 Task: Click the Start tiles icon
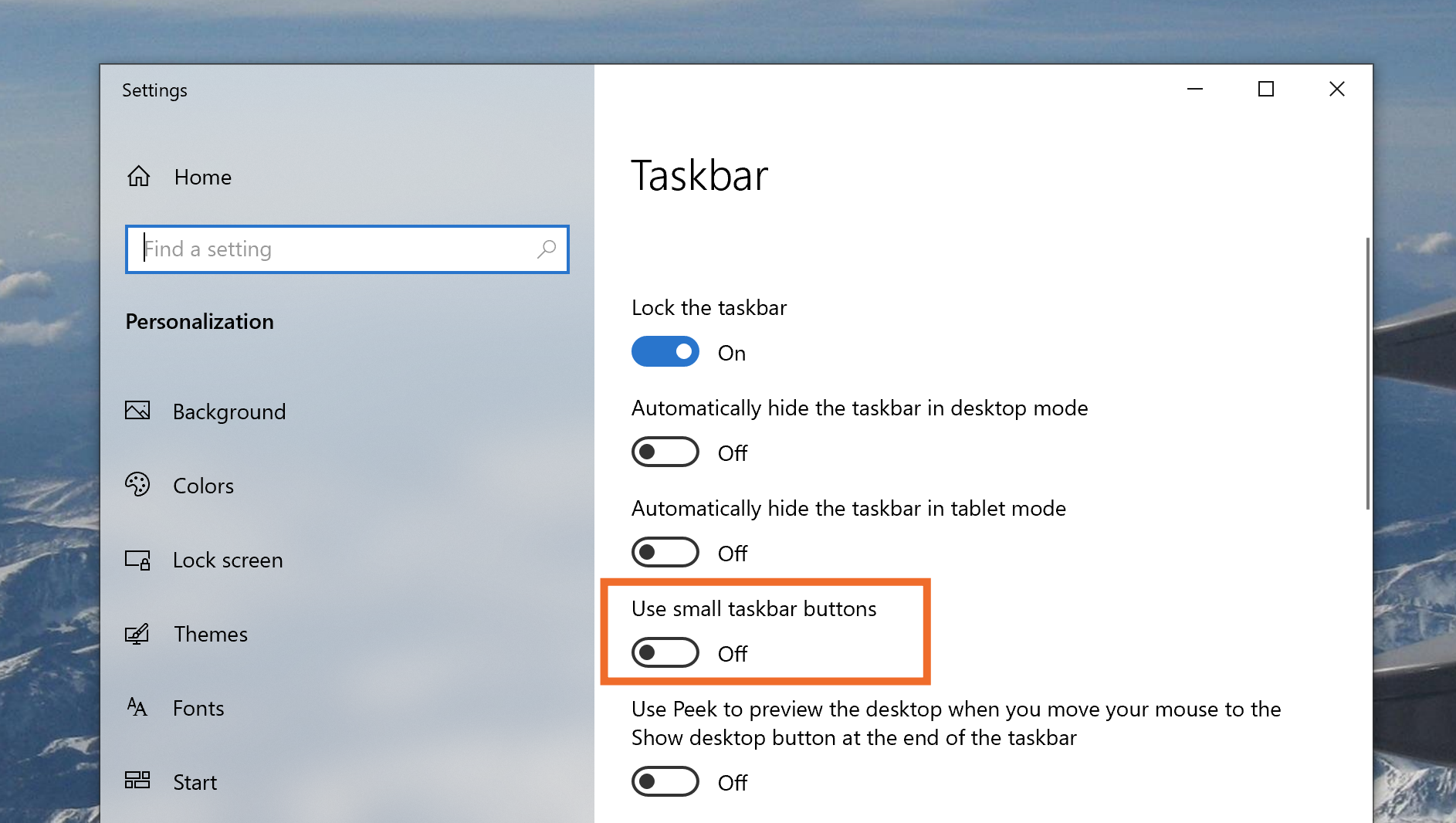click(x=137, y=780)
